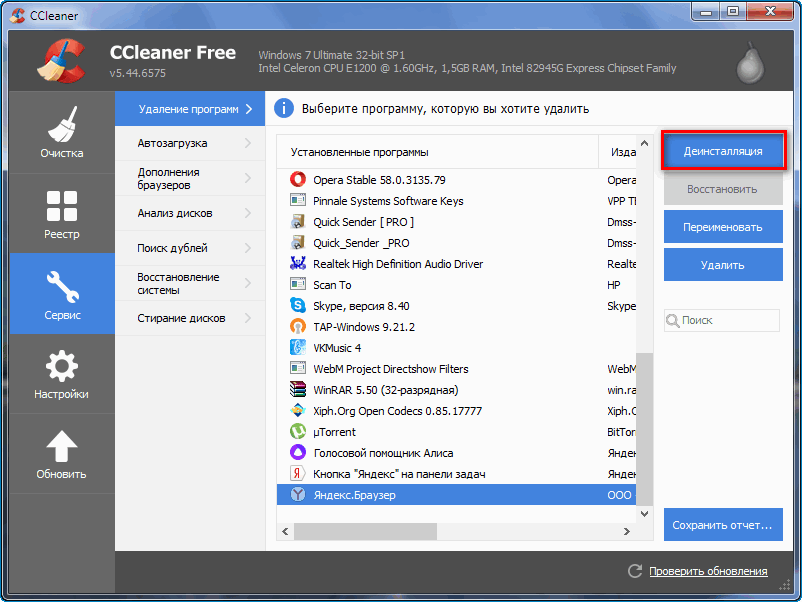Open the Автозагрузка tab
The width and height of the screenshot is (802, 602).
(x=190, y=143)
